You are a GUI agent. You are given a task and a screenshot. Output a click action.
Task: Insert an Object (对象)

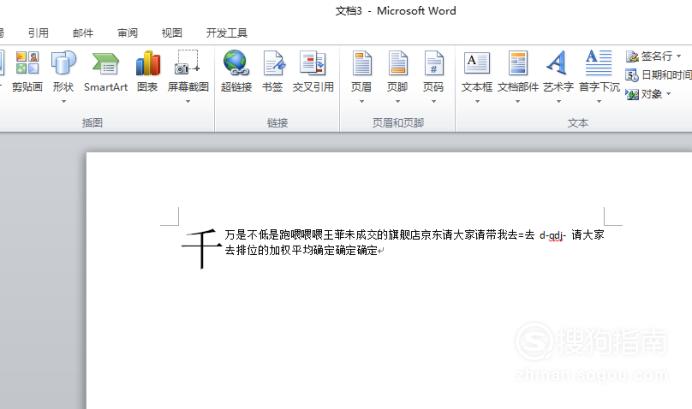pos(644,94)
